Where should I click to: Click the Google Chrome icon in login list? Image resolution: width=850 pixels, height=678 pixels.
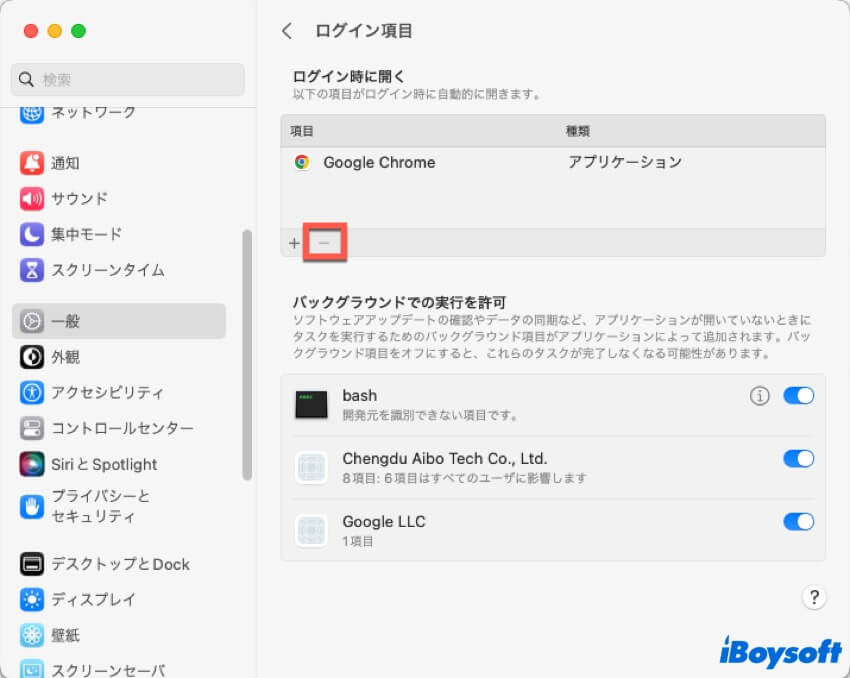coord(302,162)
